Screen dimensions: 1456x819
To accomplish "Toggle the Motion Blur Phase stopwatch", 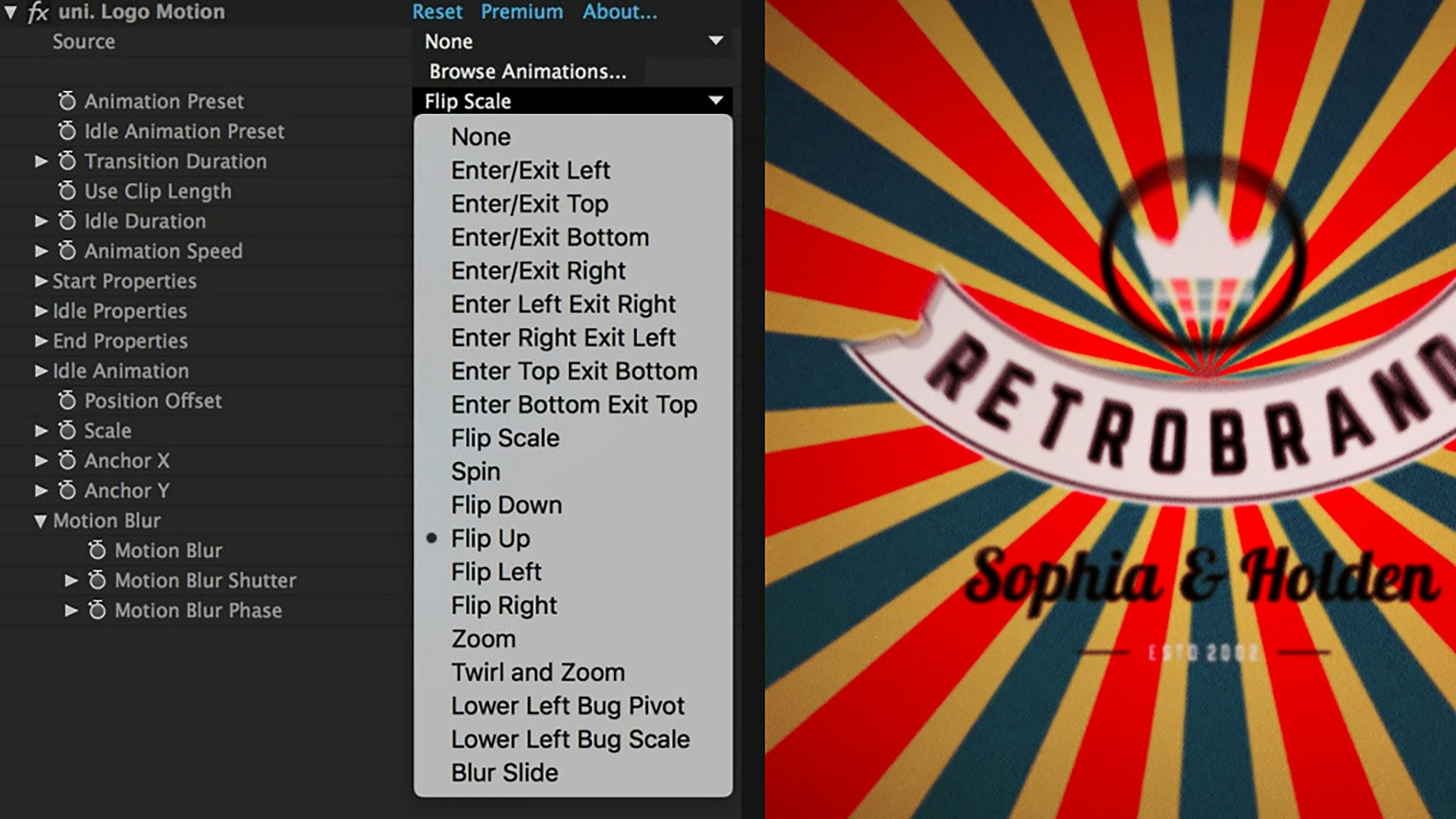I will tap(97, 610).
